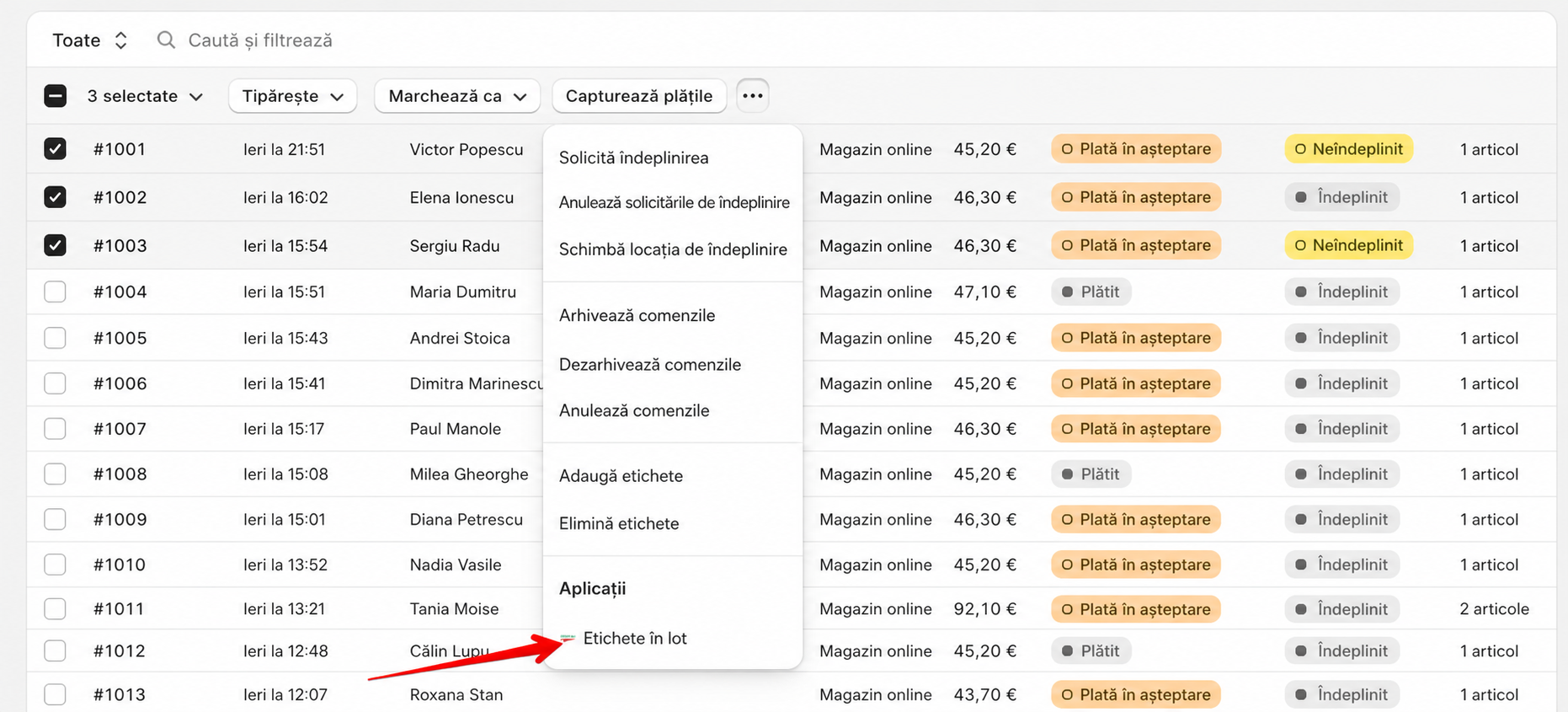The height and width of the screenshot is (712, 1568).
Task: Uncheck order #1002 checkbox
Action: [x=56, y=197]
